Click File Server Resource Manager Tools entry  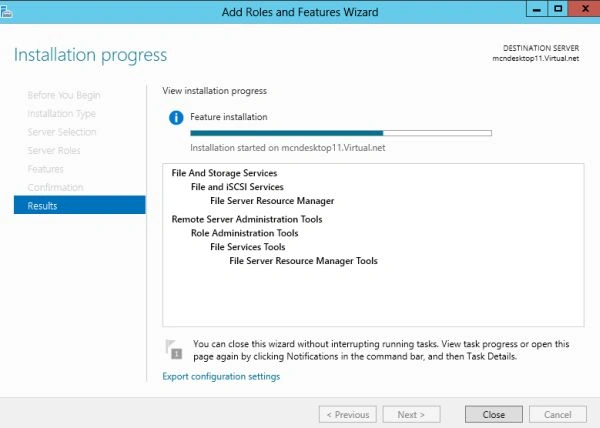point(303,261)
